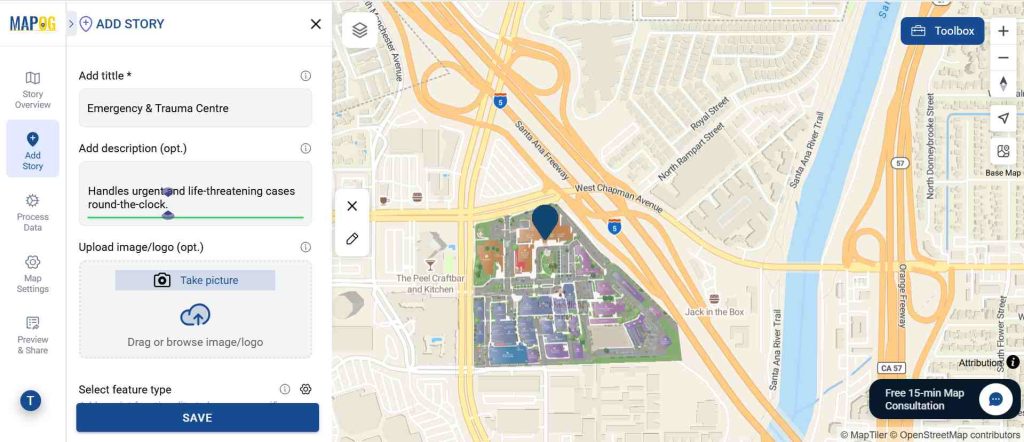Save the story
This screenshot has height=442, width=1024.
pos(197,417)
